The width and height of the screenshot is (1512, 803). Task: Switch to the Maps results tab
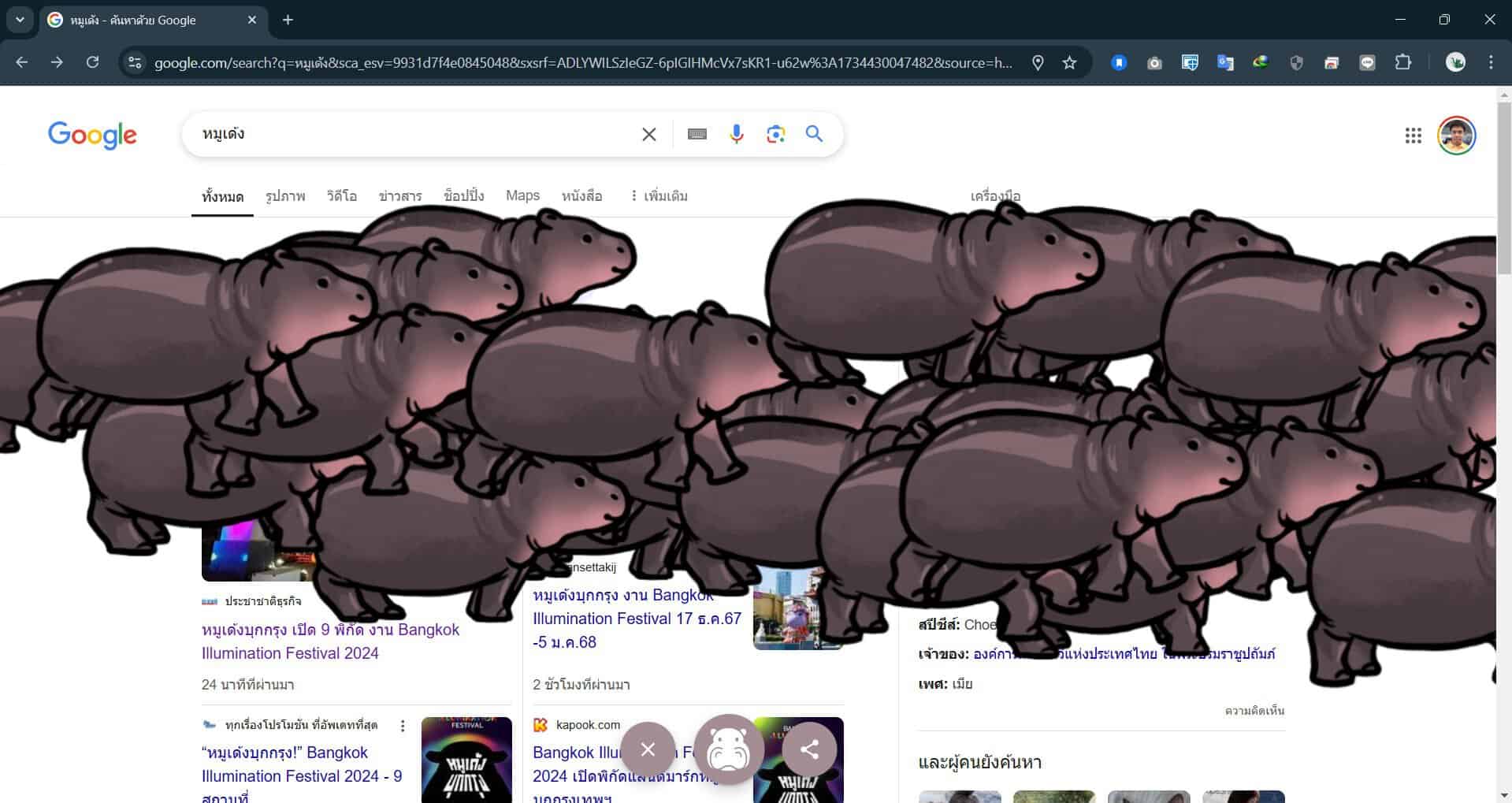pyautogui.click(x=522, y=195)
